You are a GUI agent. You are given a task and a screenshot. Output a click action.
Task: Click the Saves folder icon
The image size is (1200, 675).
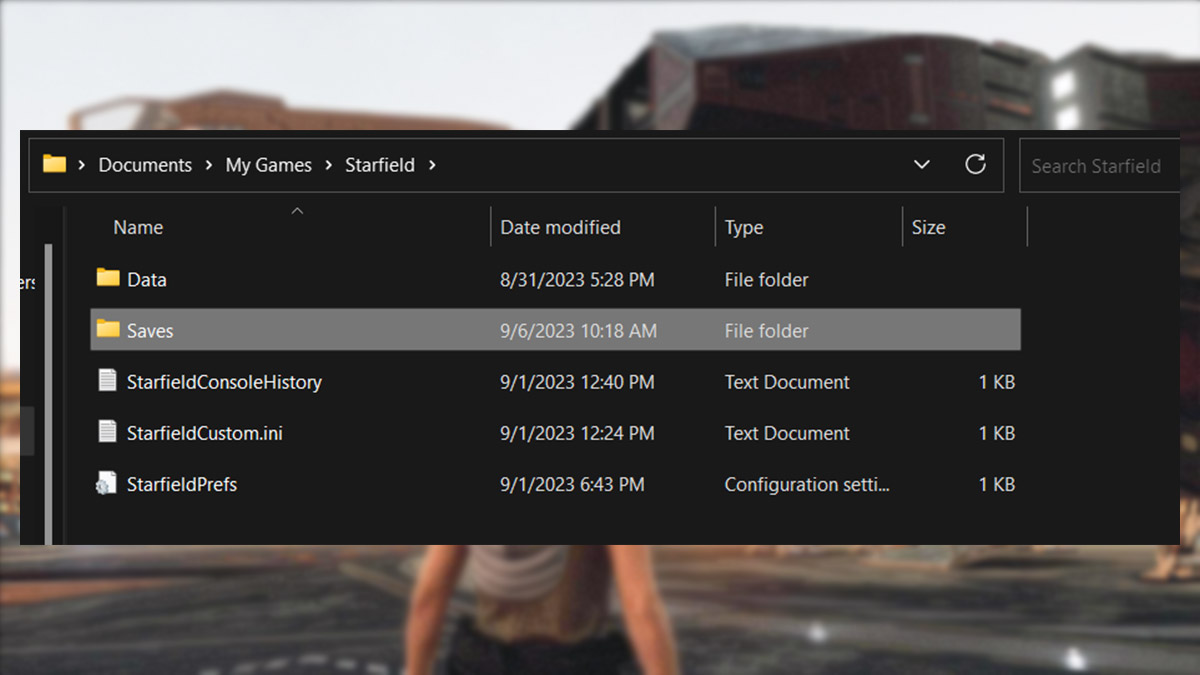click(108, 330)
